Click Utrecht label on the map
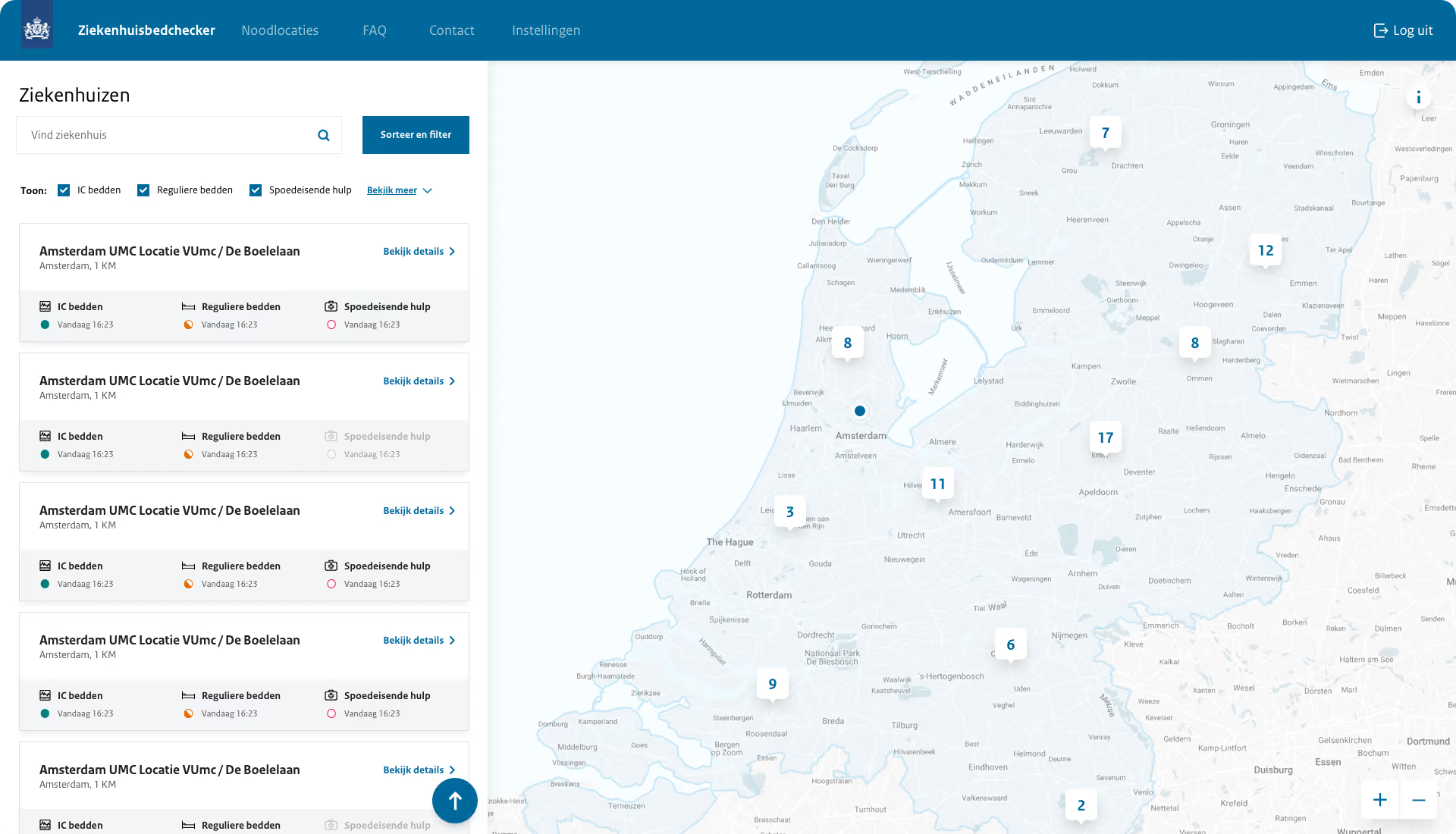 click(911, 535)
